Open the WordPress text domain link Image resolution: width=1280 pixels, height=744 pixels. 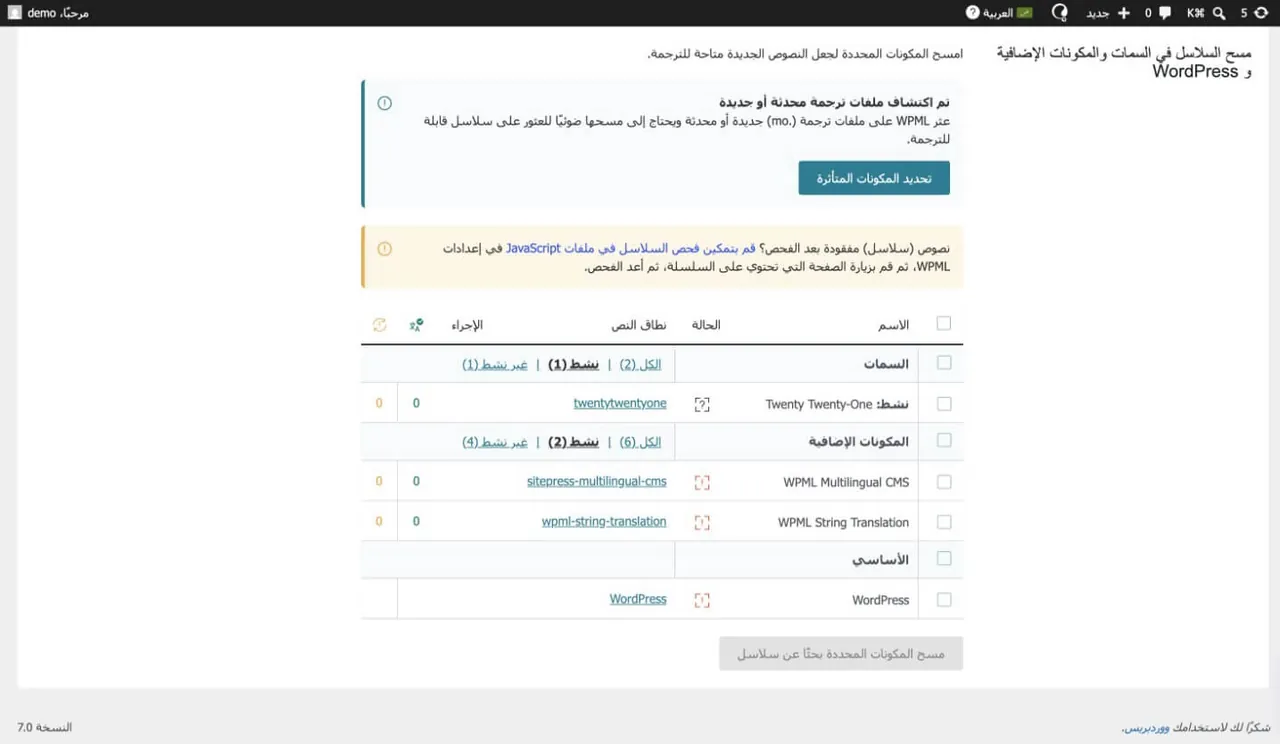638,599
